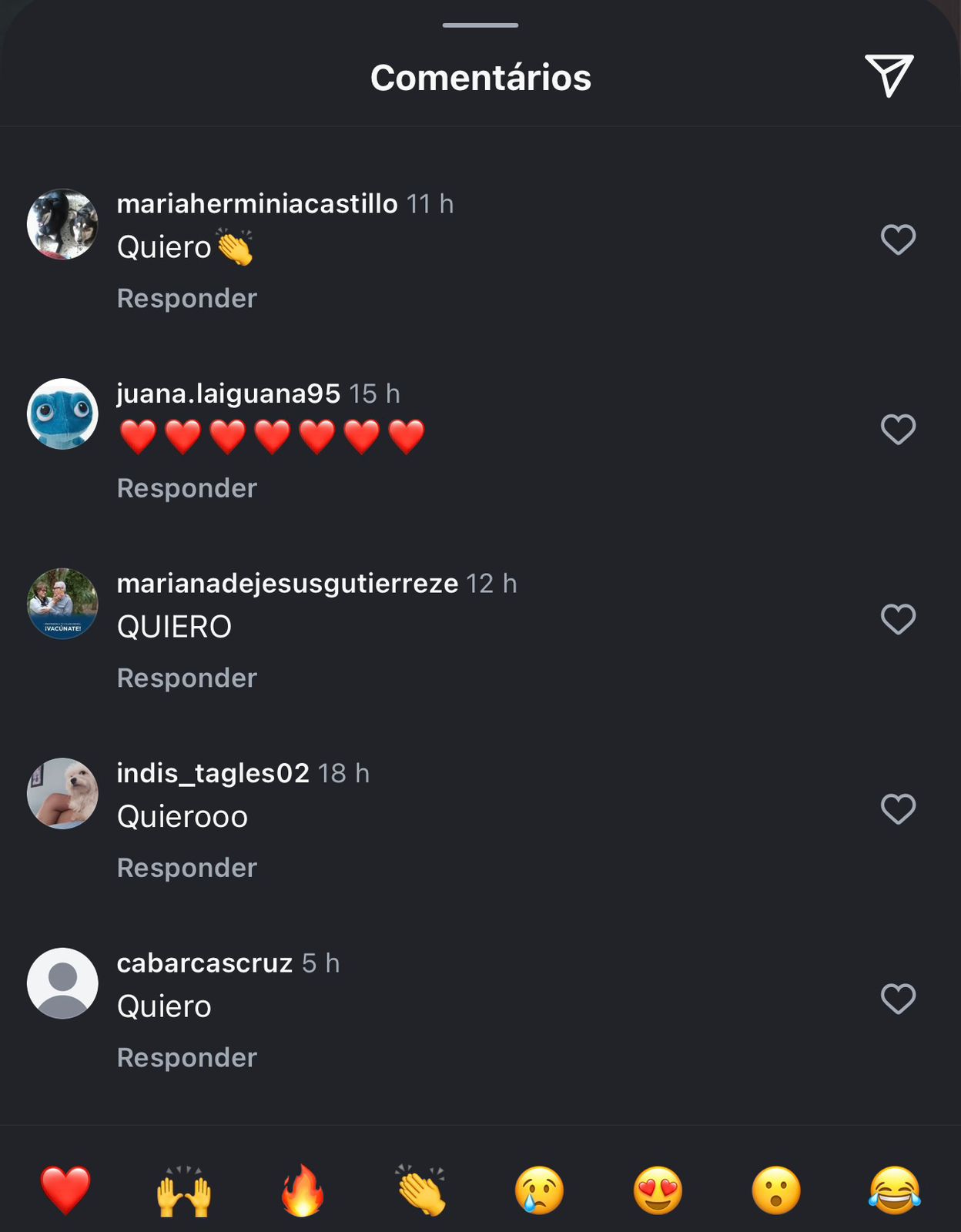Viewport: 961px width, 1232px height.
Task: Insert the red heart emoji reaction
Action: [65, 1190]
